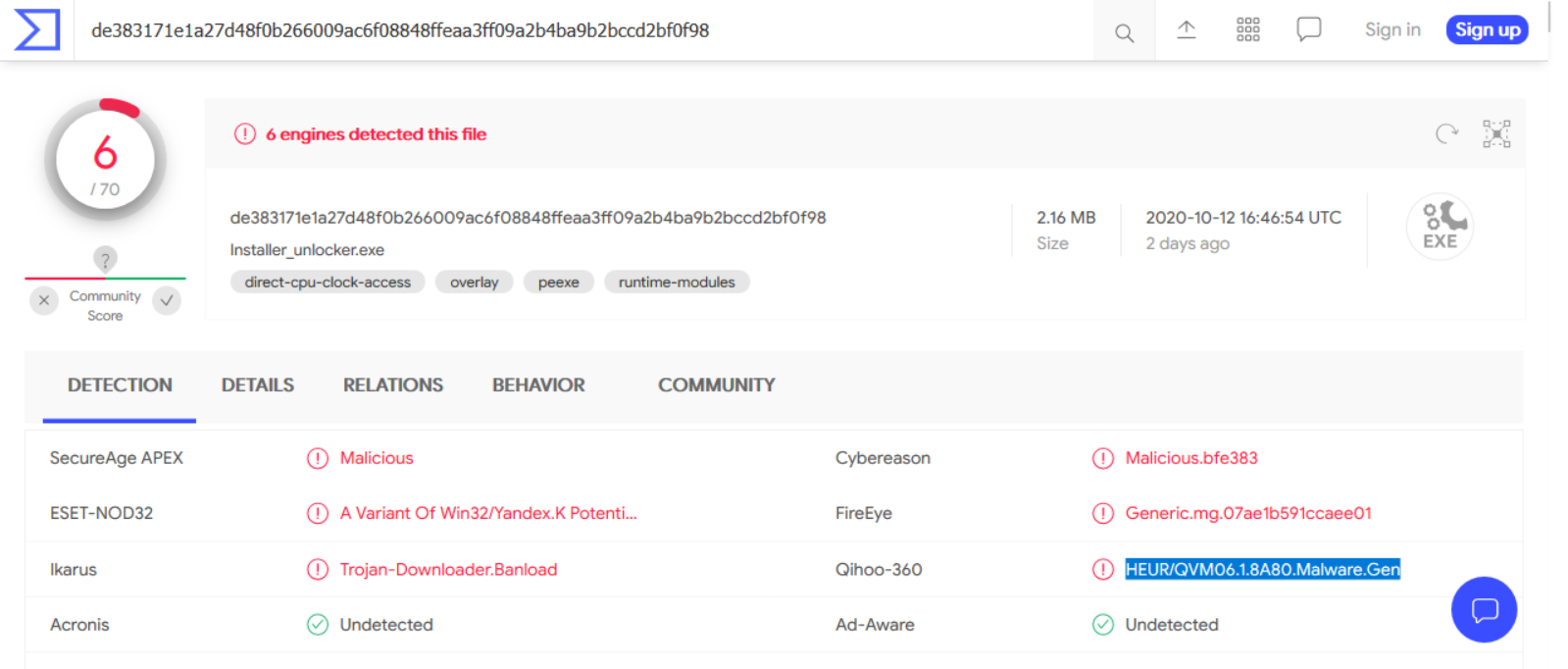Click the SecureAge APEX engine name

(x=117, y=458)
